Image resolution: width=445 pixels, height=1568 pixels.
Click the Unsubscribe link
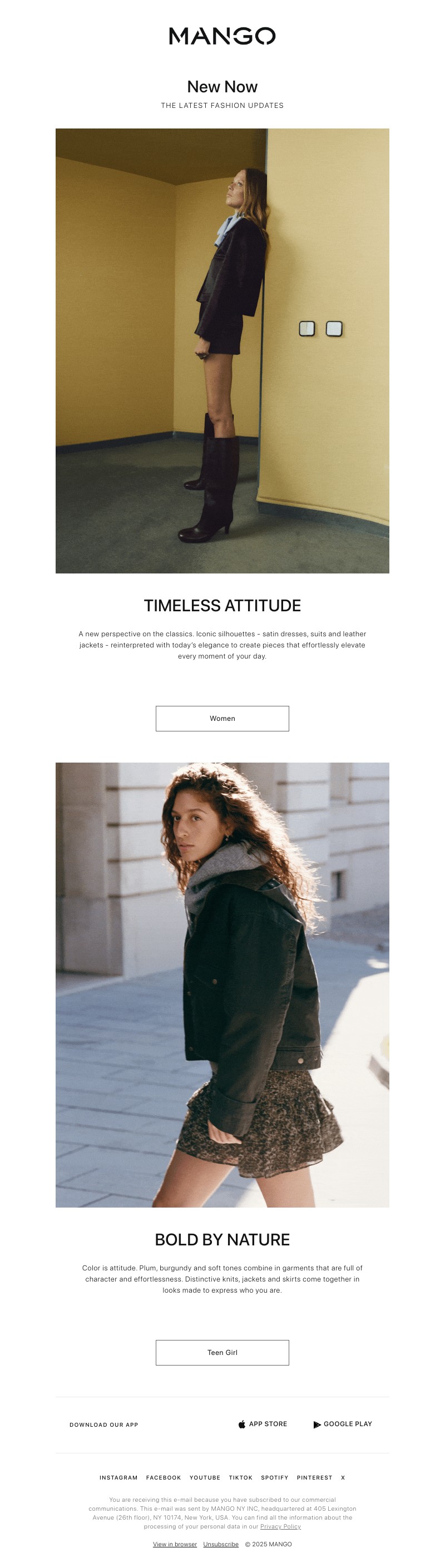221,1544
